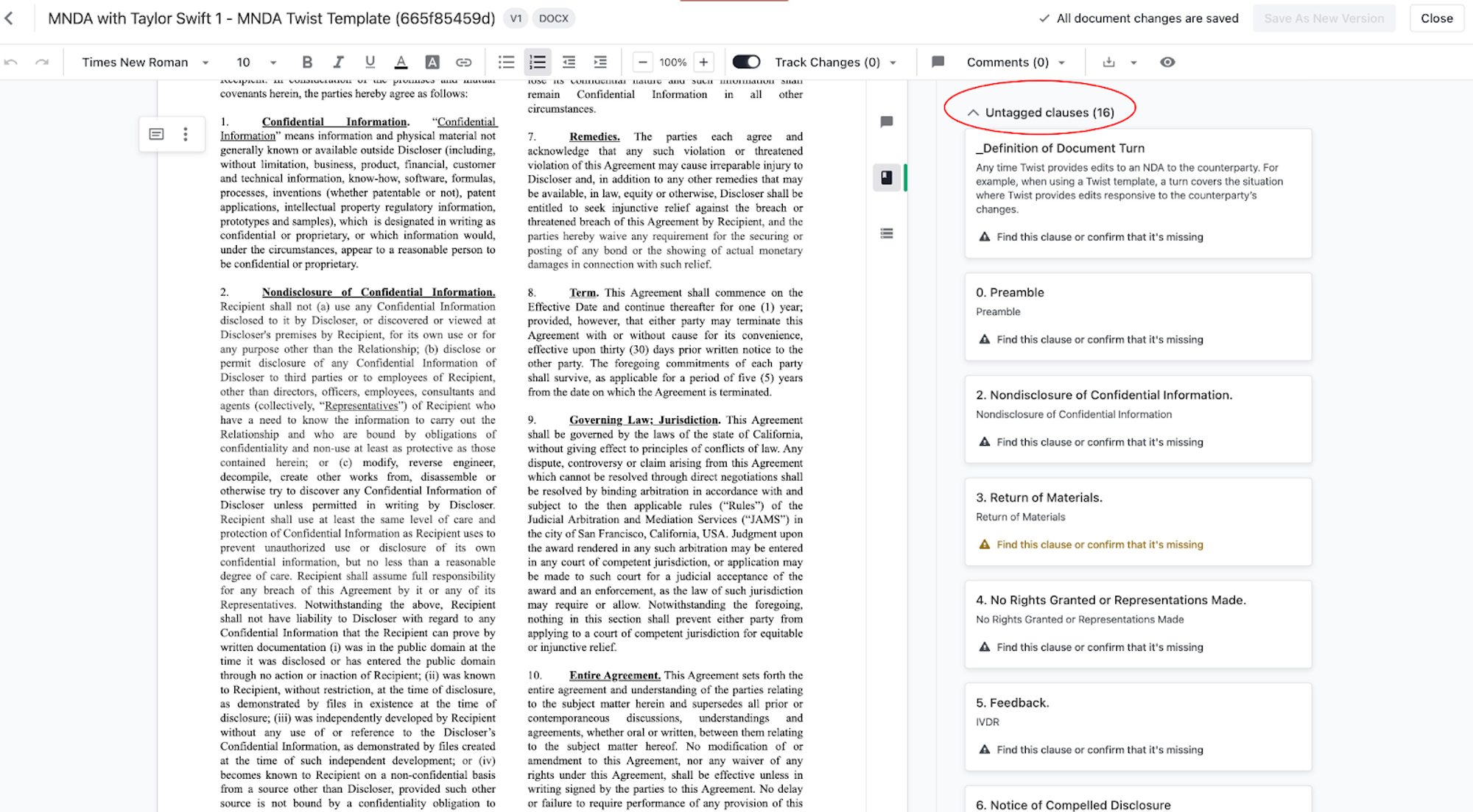Viewport: 1473px width, 812px height.
Task: Click the V1 version badge
Action: 516,18
